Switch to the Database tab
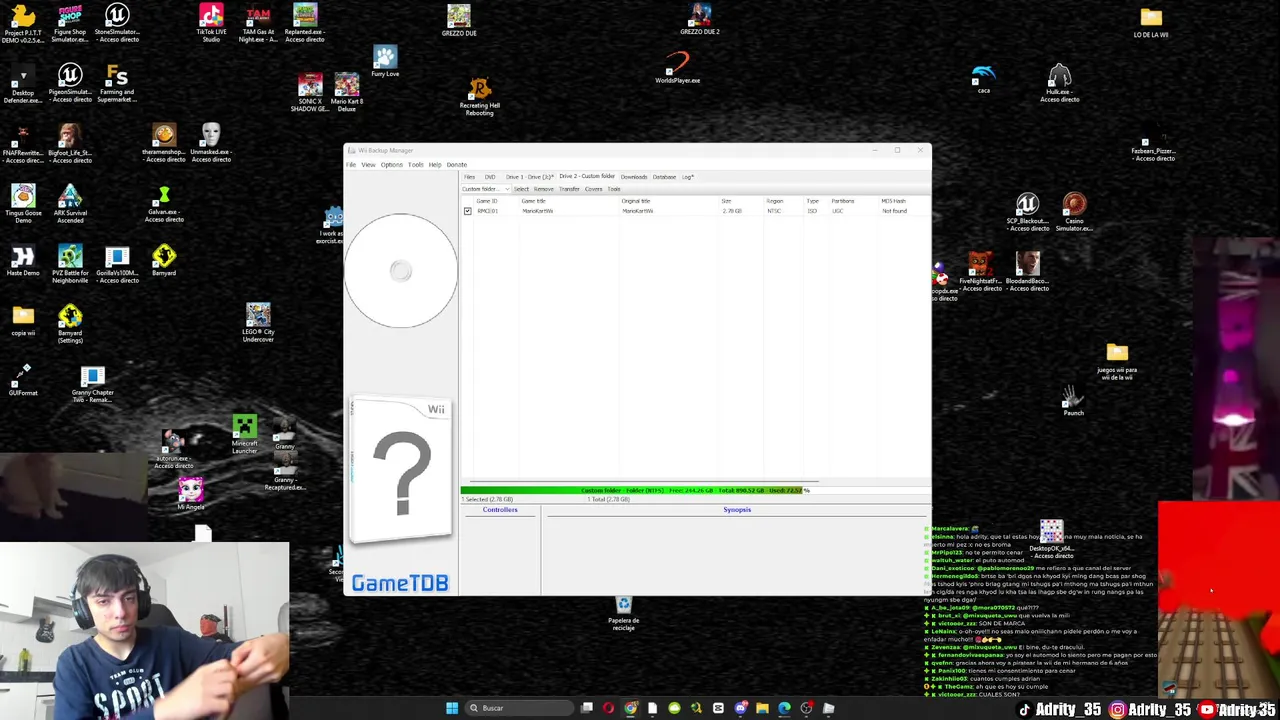Image resolution: width=1280 pixels, height=720 pixels. pos(664,177)
